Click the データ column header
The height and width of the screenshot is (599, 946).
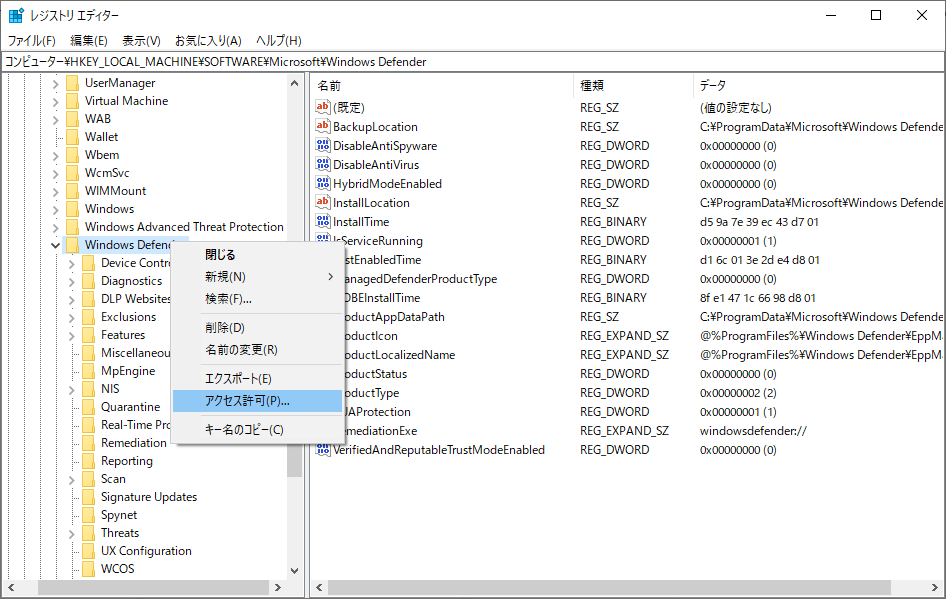pyautogui.click(x=819, y=86)
